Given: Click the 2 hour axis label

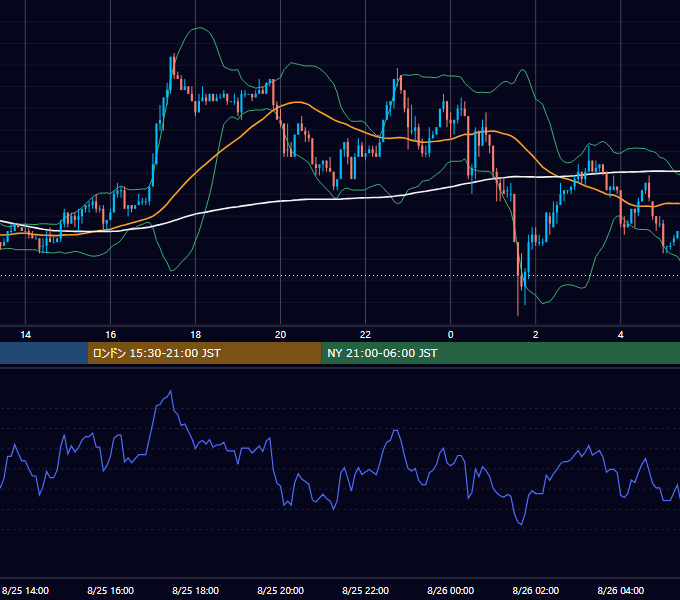Looking at the screenshot, I should point(536,335).
